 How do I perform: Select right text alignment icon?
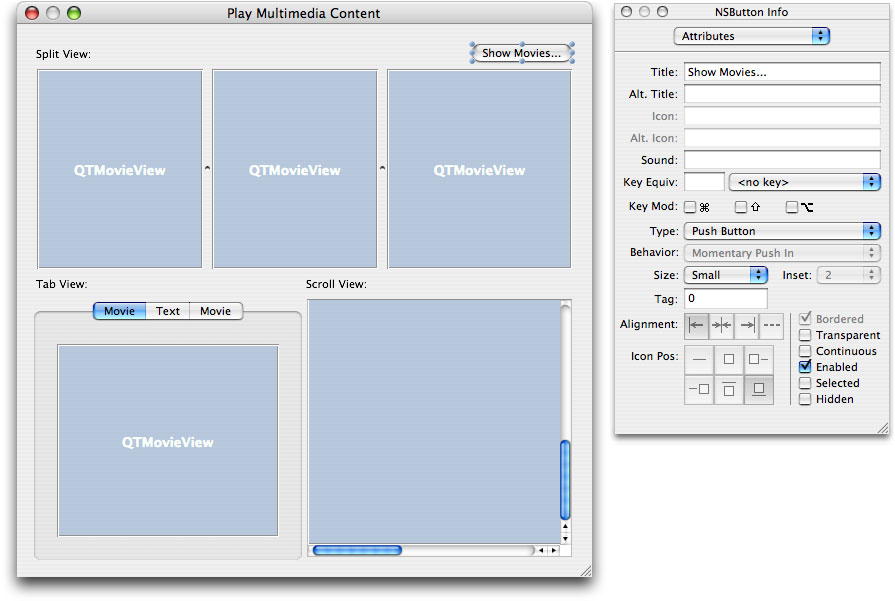746,325
